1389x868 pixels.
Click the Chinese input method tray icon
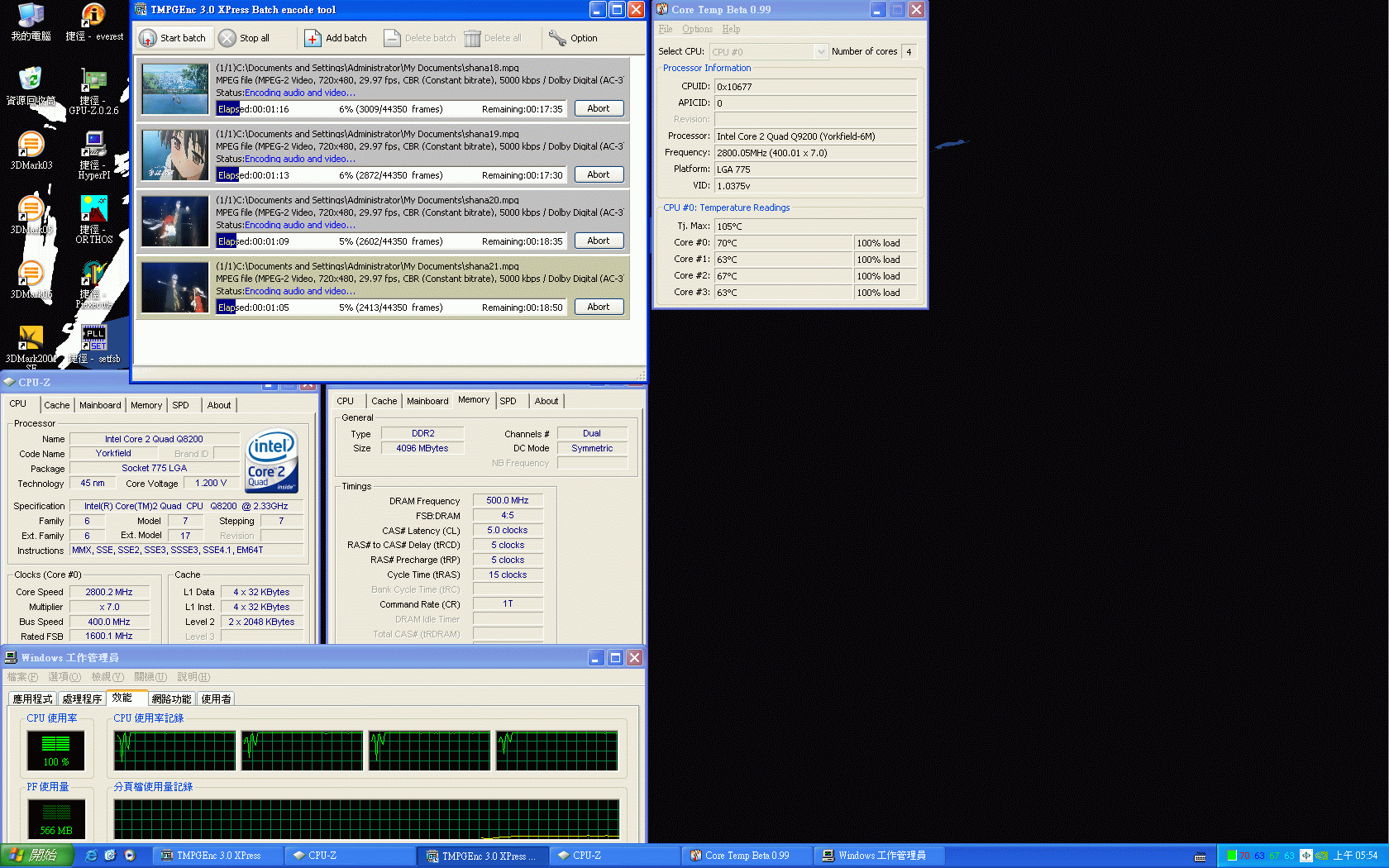point(1306,856)
